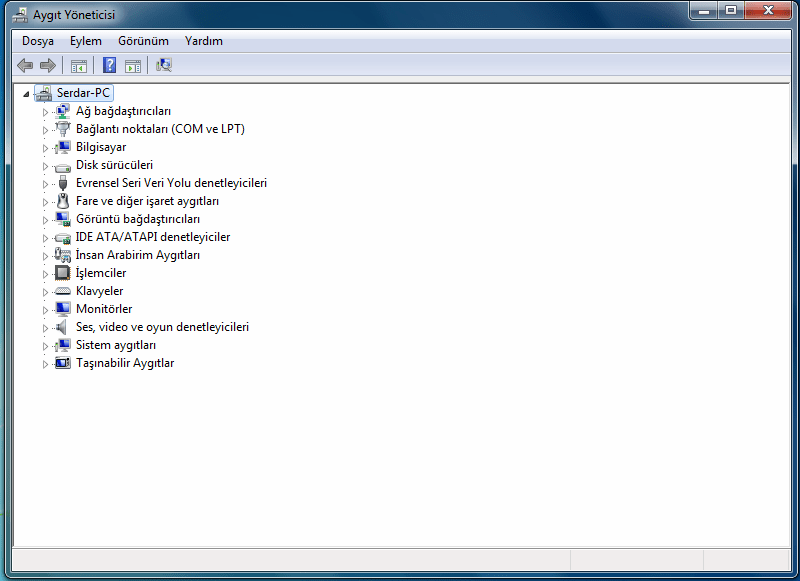Click the Back arrow toolbar icon
Viewport: 800px width, 581px height.
[25, 65]
